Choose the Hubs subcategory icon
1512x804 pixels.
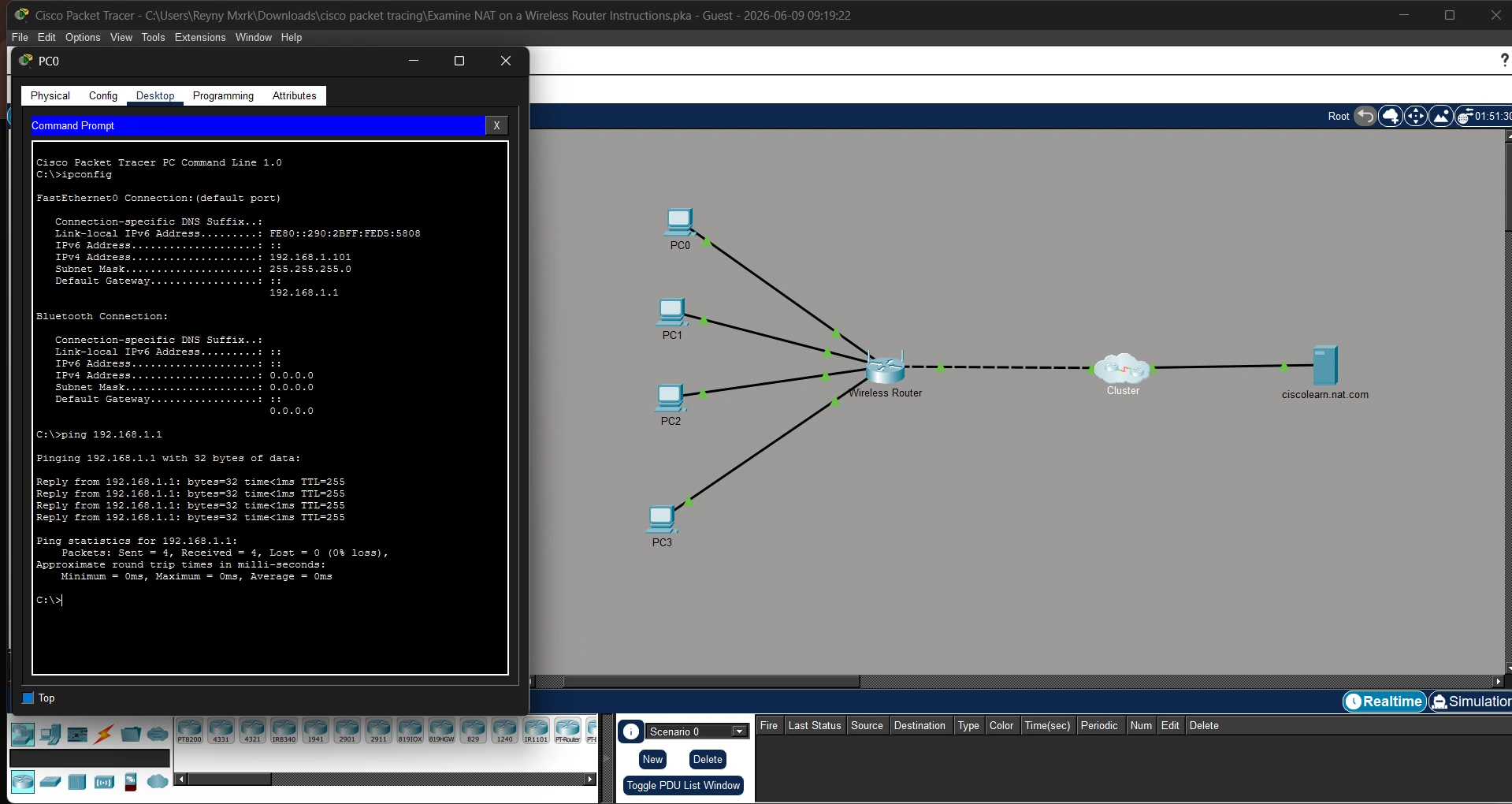pos(77,782)
